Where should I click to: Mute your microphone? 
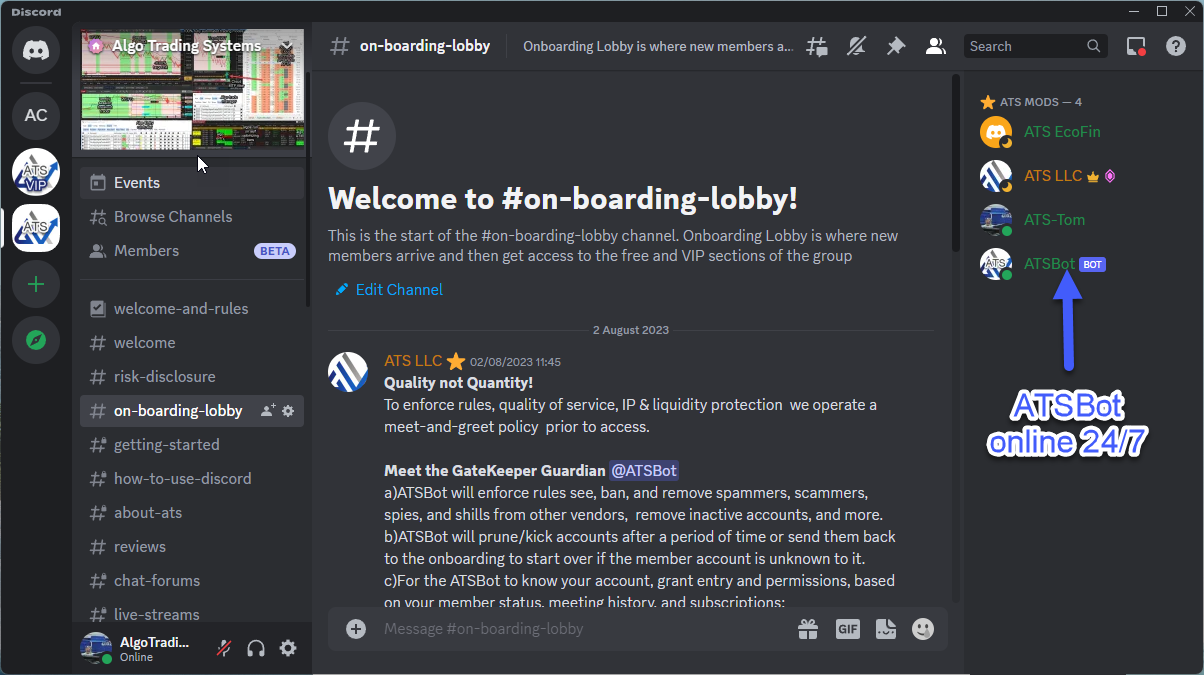222,648
